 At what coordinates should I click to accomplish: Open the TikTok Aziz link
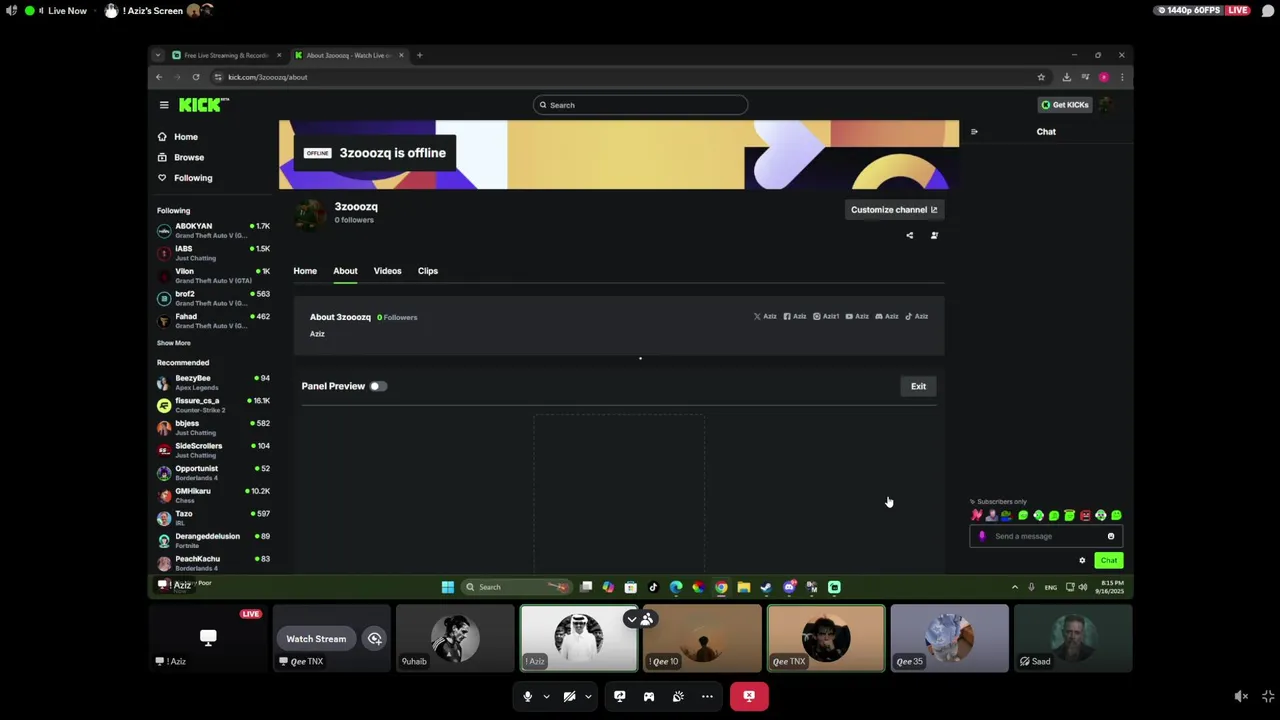click(x=917, y=316)
